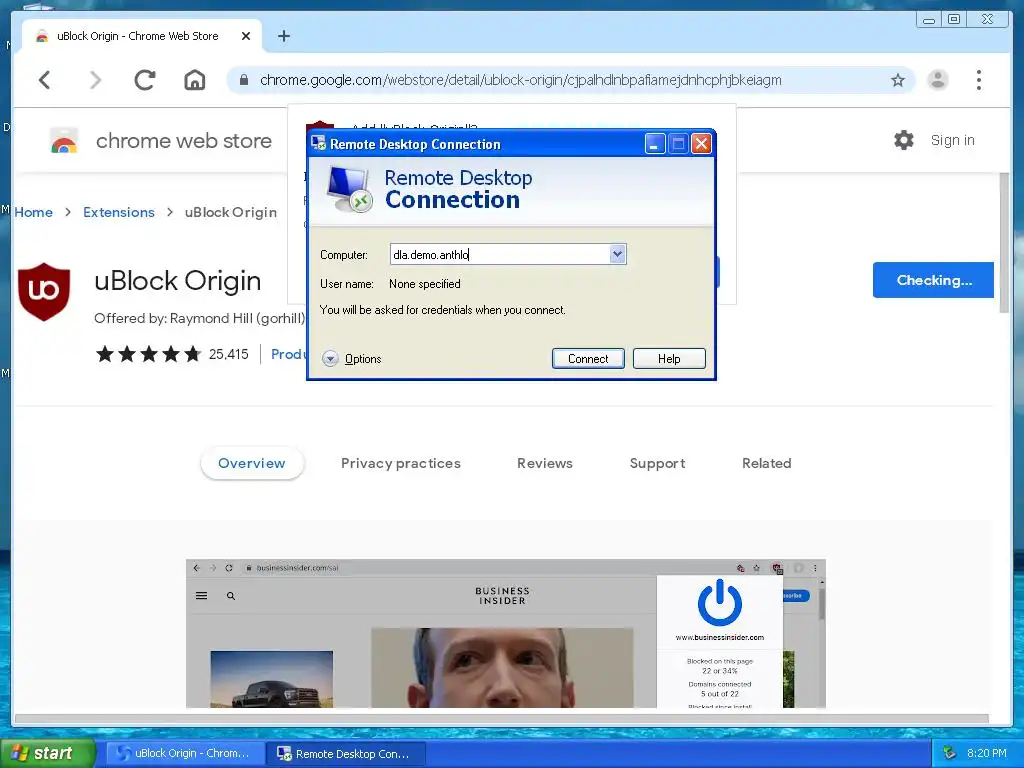Click the Offered by: Raymond Hill text
This screenshot has height=768, width=1024.
pos(199,318)
